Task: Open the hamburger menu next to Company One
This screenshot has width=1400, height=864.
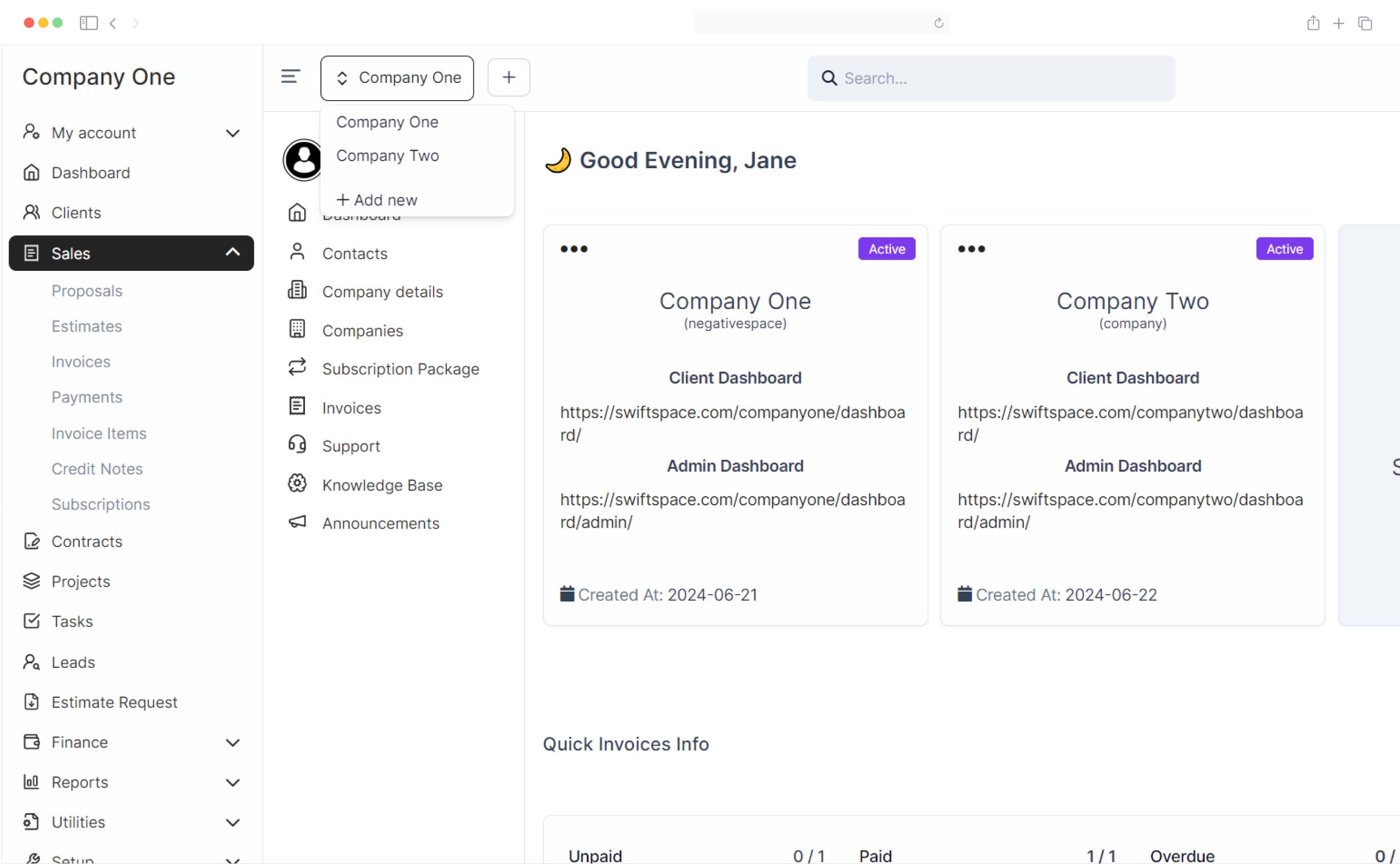Action: tap(290, 77)
